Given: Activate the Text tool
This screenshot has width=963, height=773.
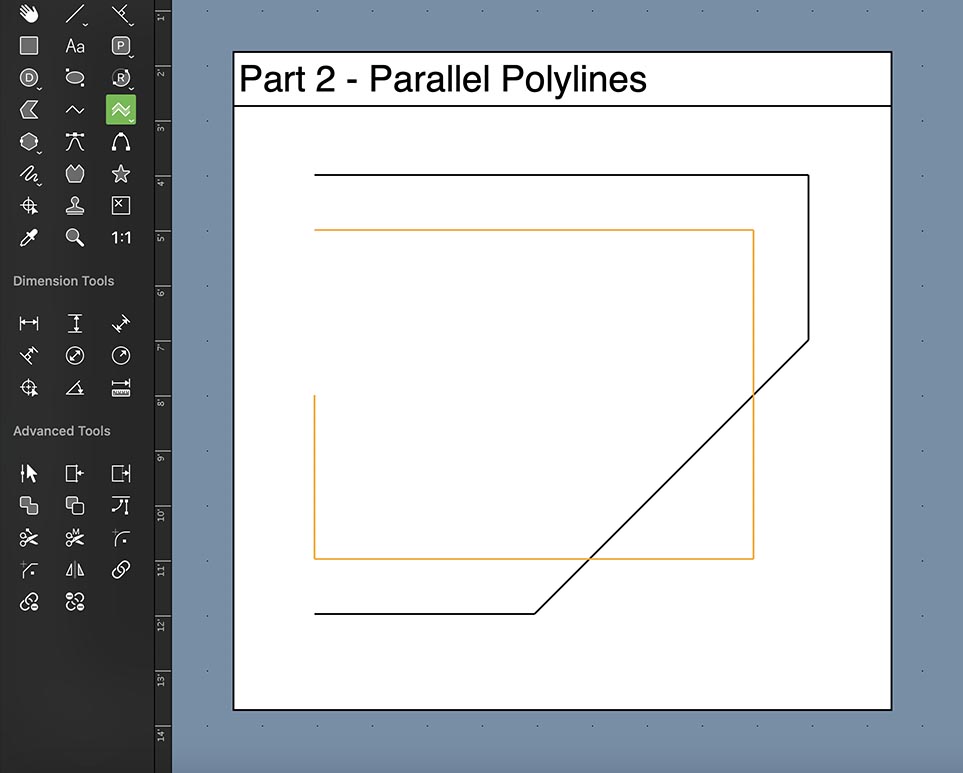Looking at the screenshot, I should (x=74, y=46).
